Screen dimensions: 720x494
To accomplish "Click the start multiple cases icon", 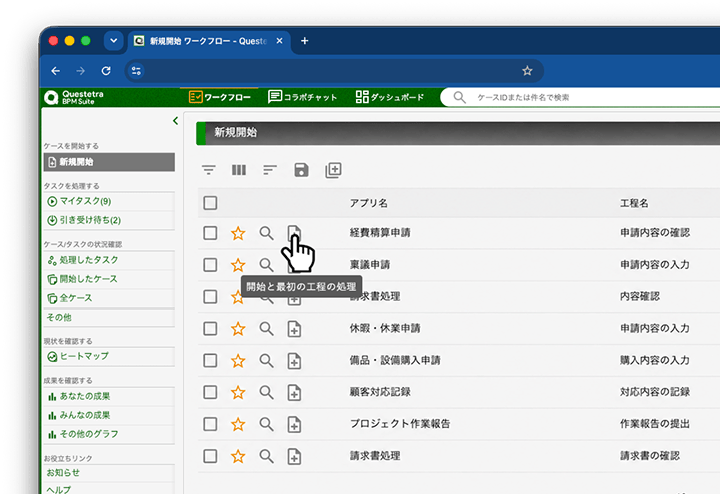I will (x=333, y=170).
